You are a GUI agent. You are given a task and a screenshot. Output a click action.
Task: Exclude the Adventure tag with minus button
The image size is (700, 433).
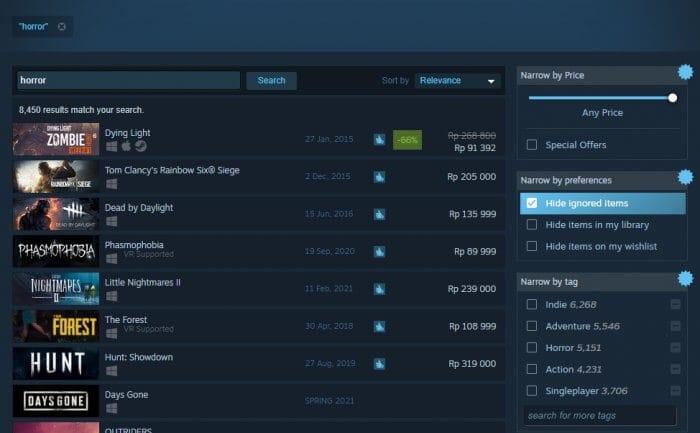(675, 326)
